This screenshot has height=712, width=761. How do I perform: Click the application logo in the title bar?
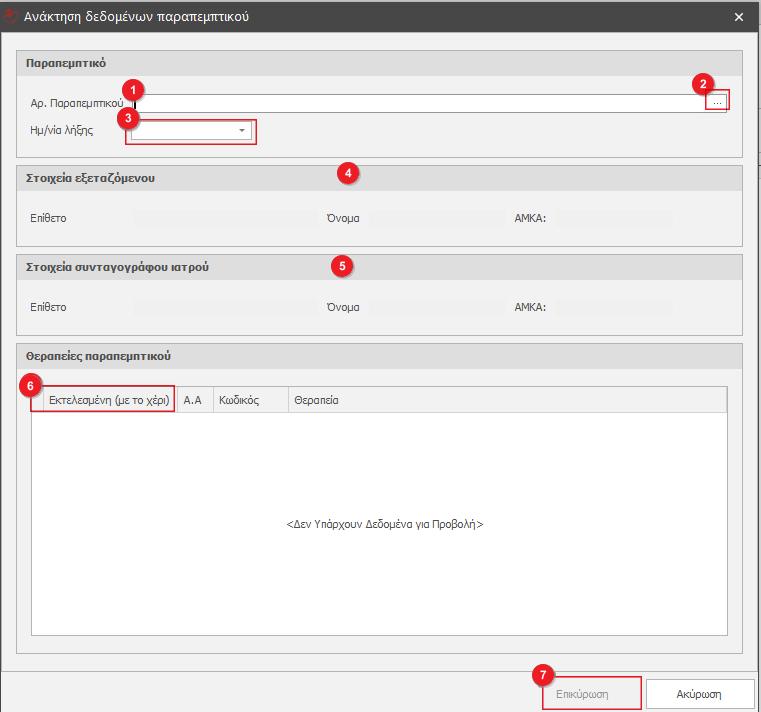pyautogui.click(x=12, y=16)
